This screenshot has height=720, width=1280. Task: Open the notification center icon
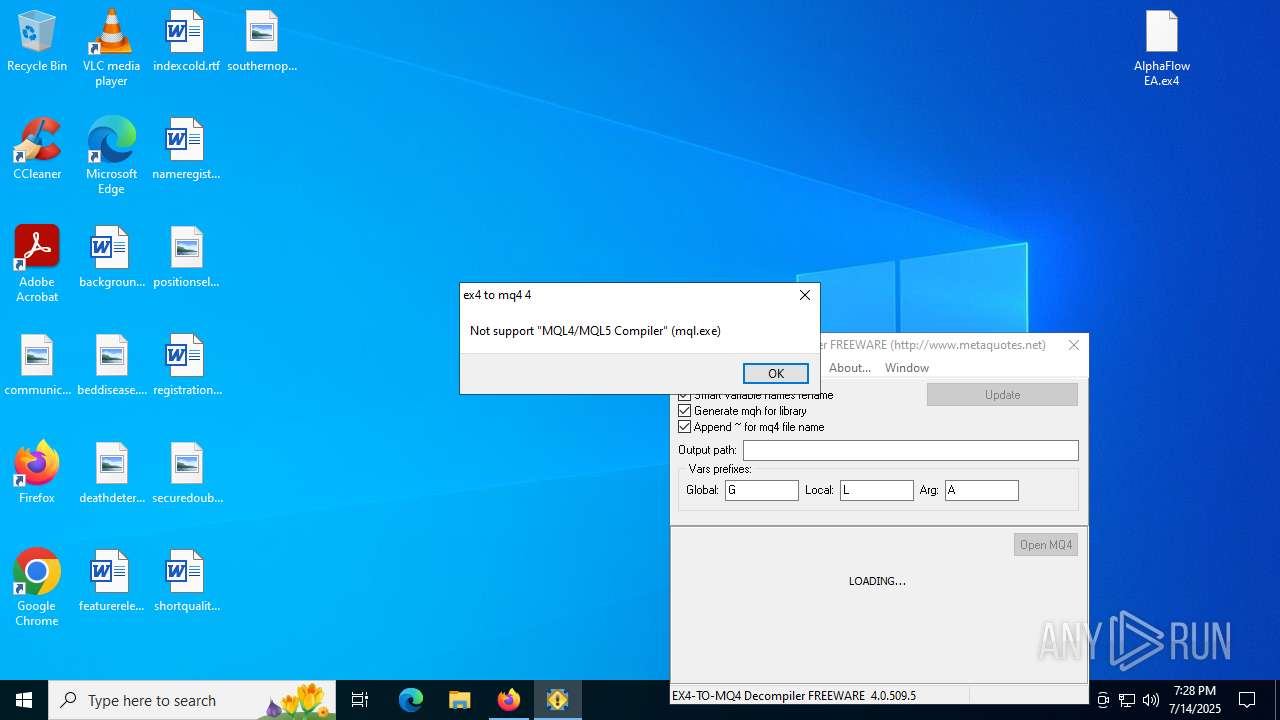tap(1247, 700)
